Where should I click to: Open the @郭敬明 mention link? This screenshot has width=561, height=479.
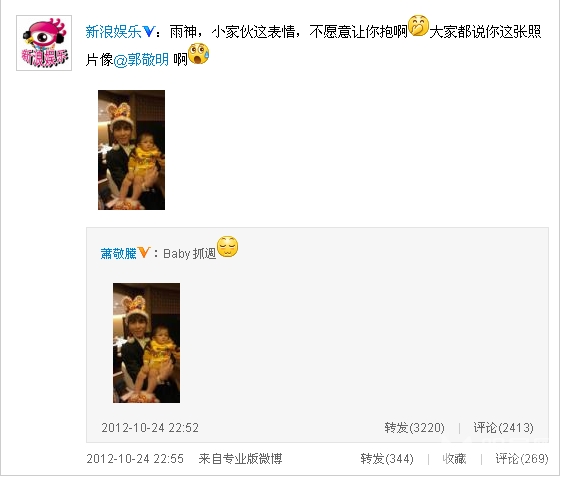141,60
